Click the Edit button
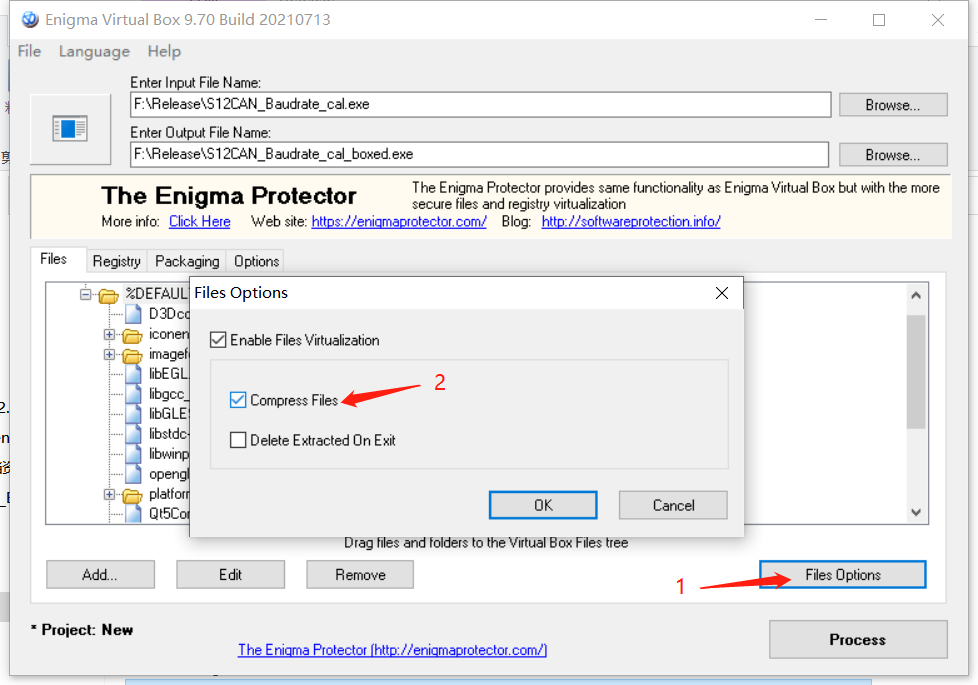The image size is (978, 685). tap(230, 575)
